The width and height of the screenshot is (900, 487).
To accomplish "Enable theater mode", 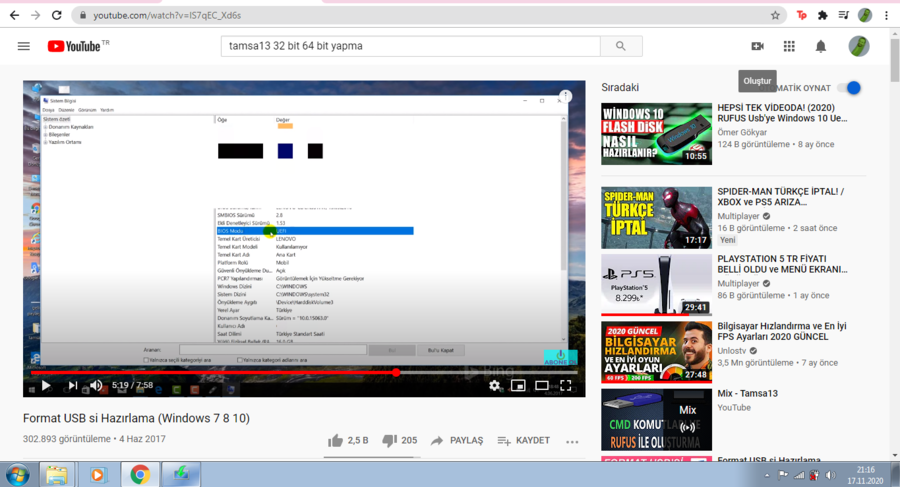I will click(x=542, y=385).
